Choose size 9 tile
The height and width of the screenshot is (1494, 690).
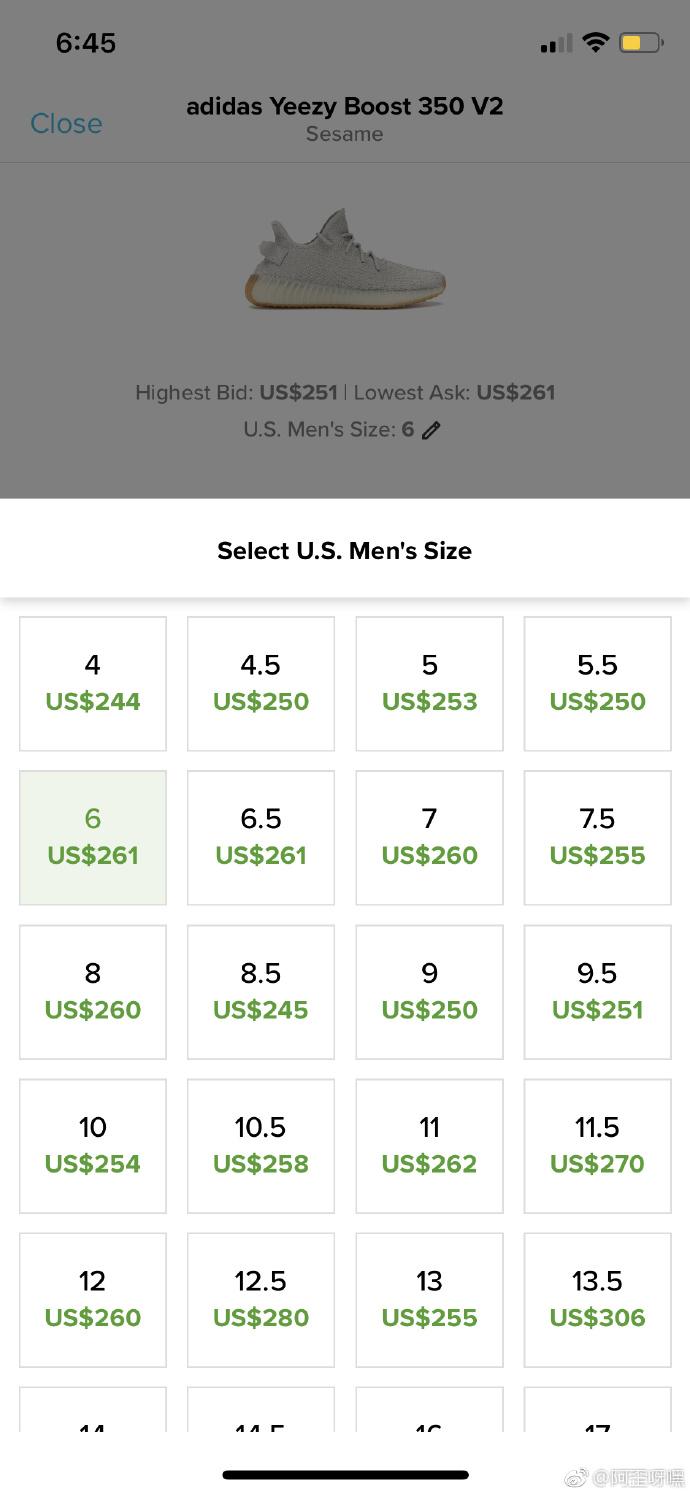[429, 991]
